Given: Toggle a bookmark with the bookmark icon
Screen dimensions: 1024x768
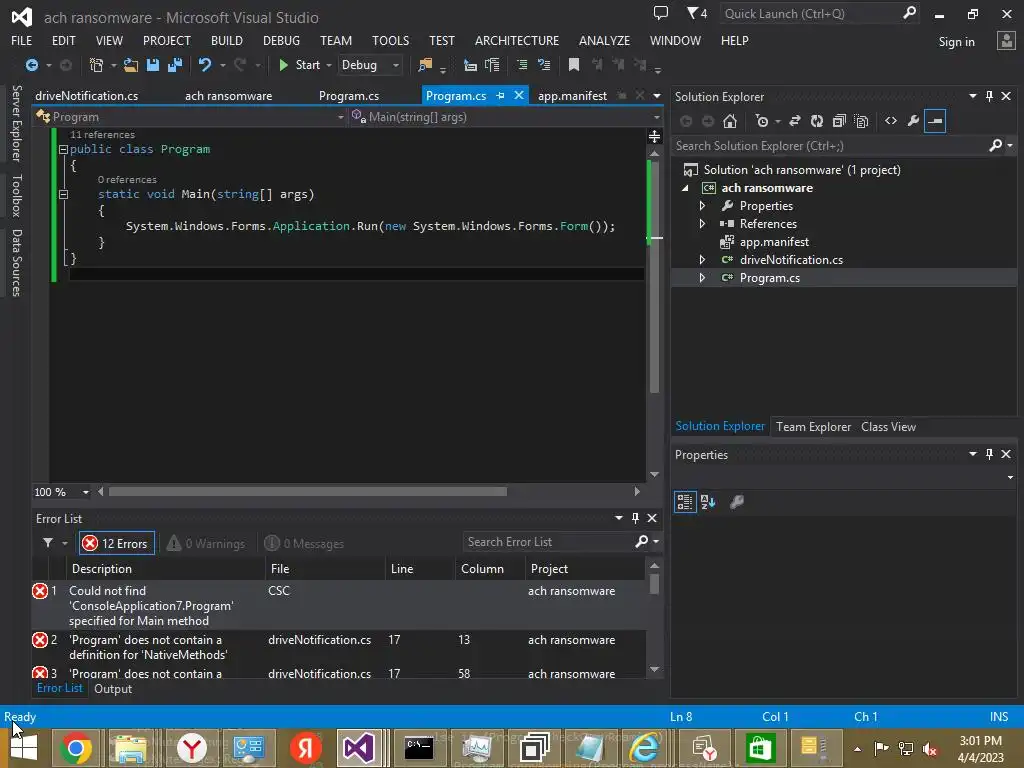Looking at the screenshot, I should point(573,65).
